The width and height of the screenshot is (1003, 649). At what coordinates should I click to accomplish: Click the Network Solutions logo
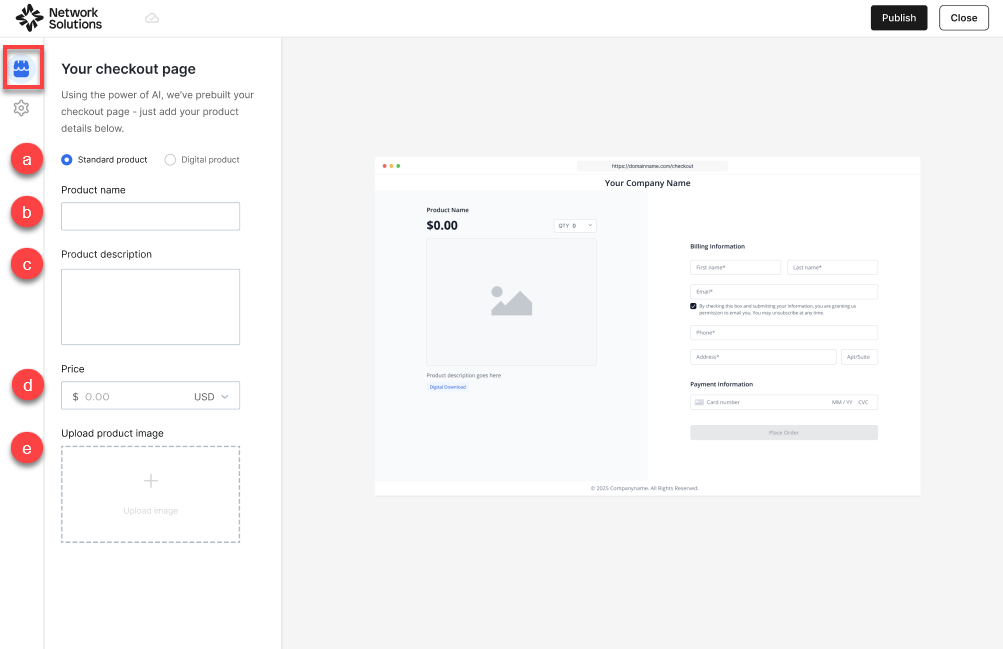point(59,18)
